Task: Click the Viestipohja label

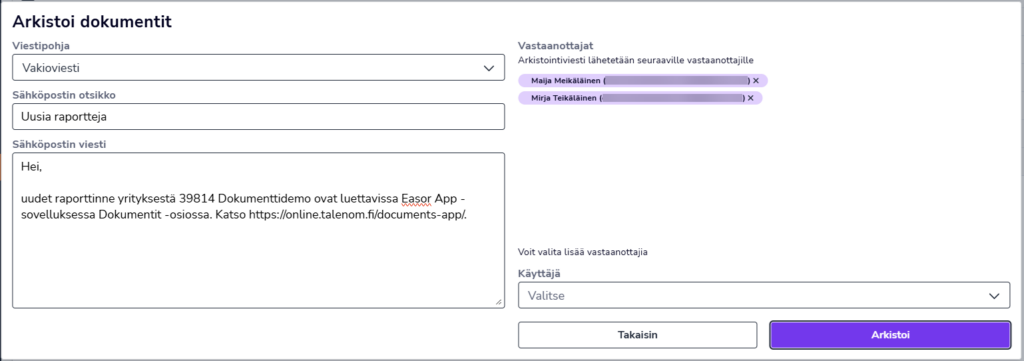Action: (x=41, y=46)
